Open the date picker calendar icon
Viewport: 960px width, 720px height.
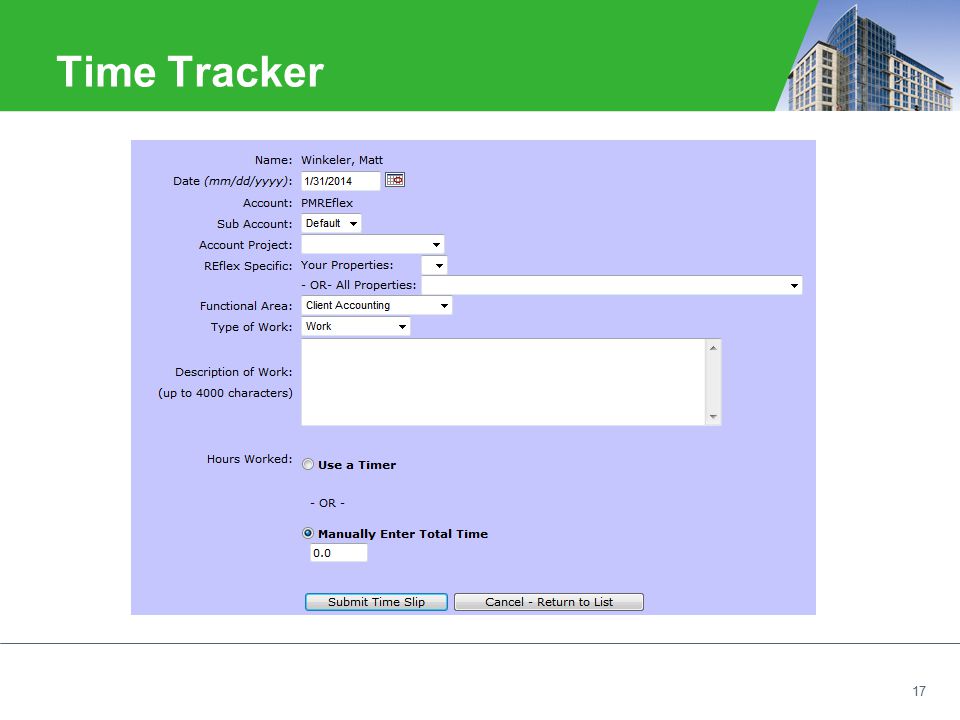coord(395,180)
